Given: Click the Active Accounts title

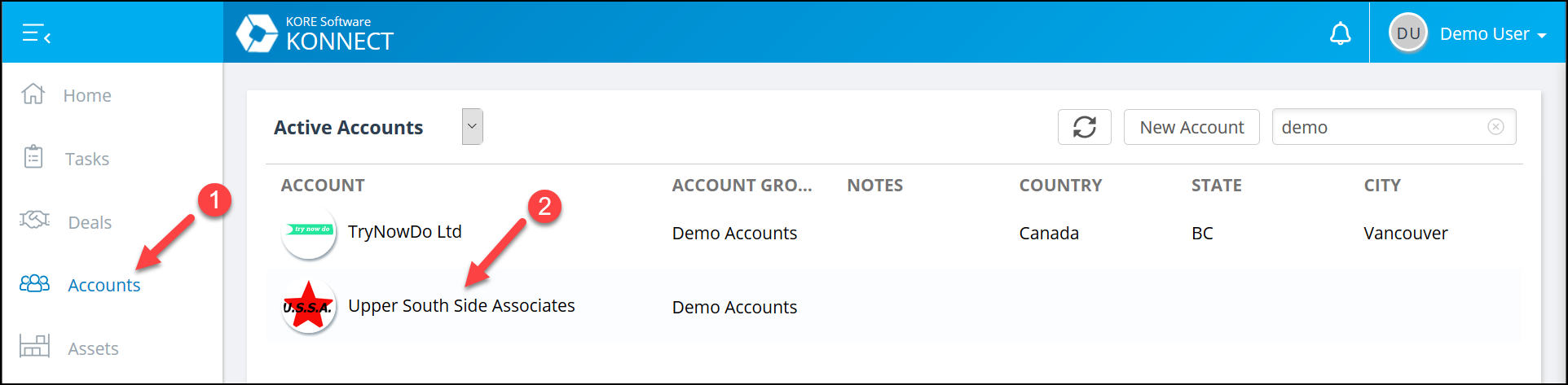Looking at the screenshot, I should coord(348,128).
